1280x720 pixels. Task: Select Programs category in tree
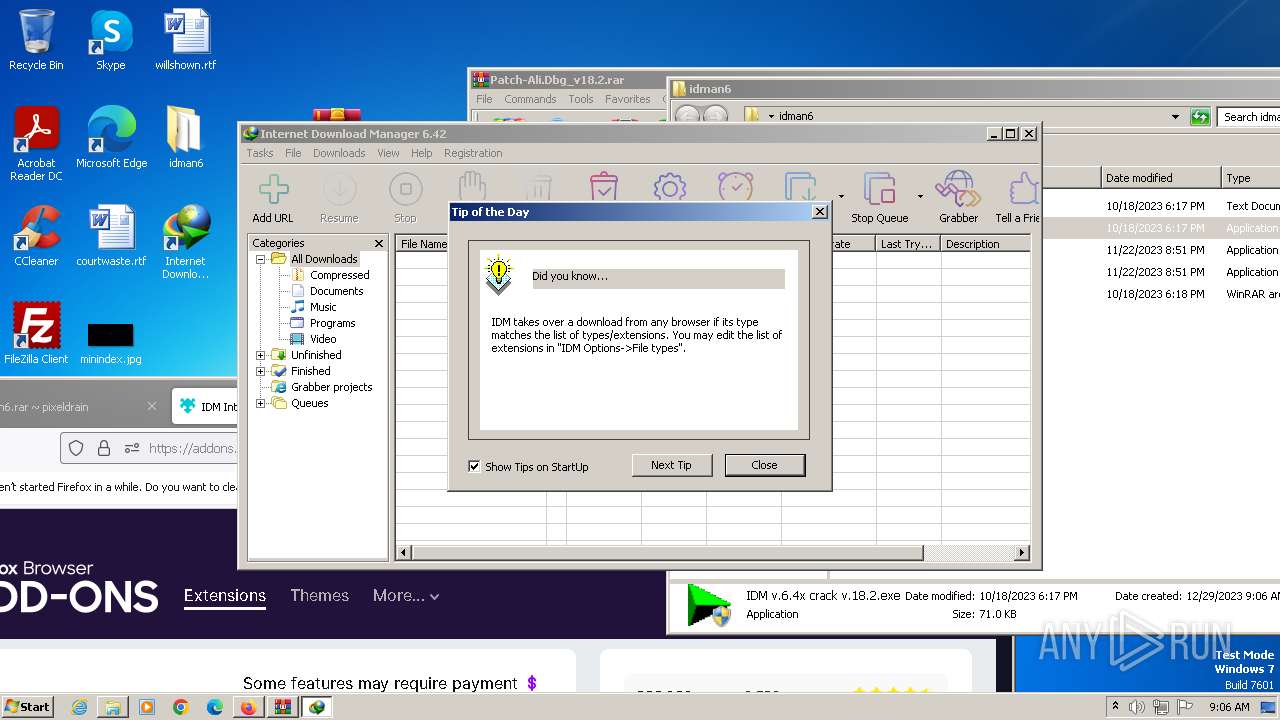(332, 323)
